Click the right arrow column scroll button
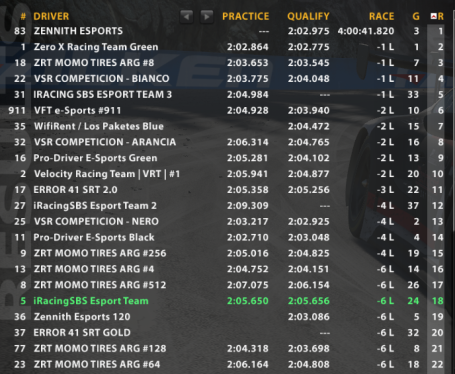Image resolution: width=455 pixels, height=374 pixels. pos(207,16)
